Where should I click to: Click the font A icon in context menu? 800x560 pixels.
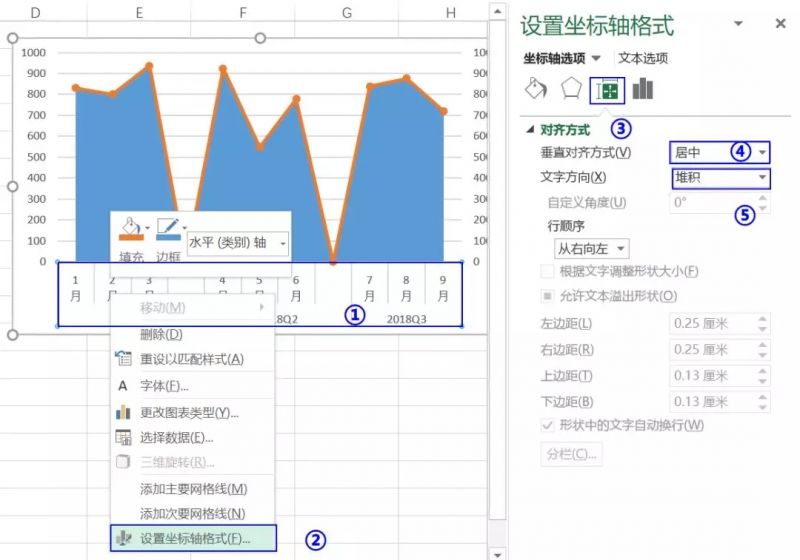(123, 386)
